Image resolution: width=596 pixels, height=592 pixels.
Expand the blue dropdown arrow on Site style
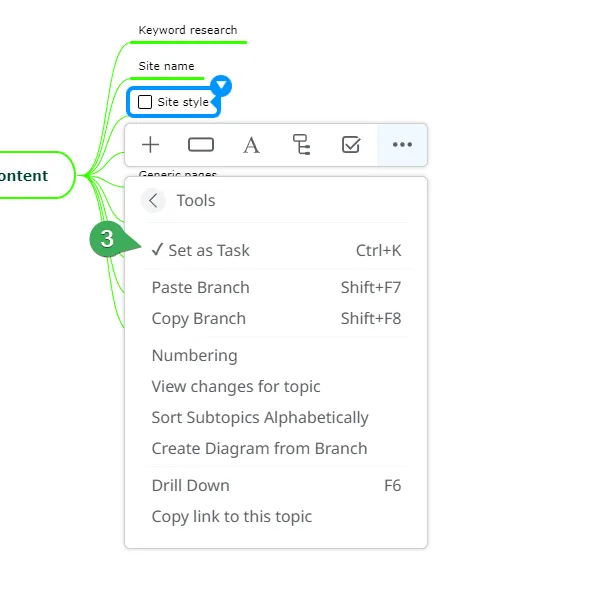click(x=221, y=85)
